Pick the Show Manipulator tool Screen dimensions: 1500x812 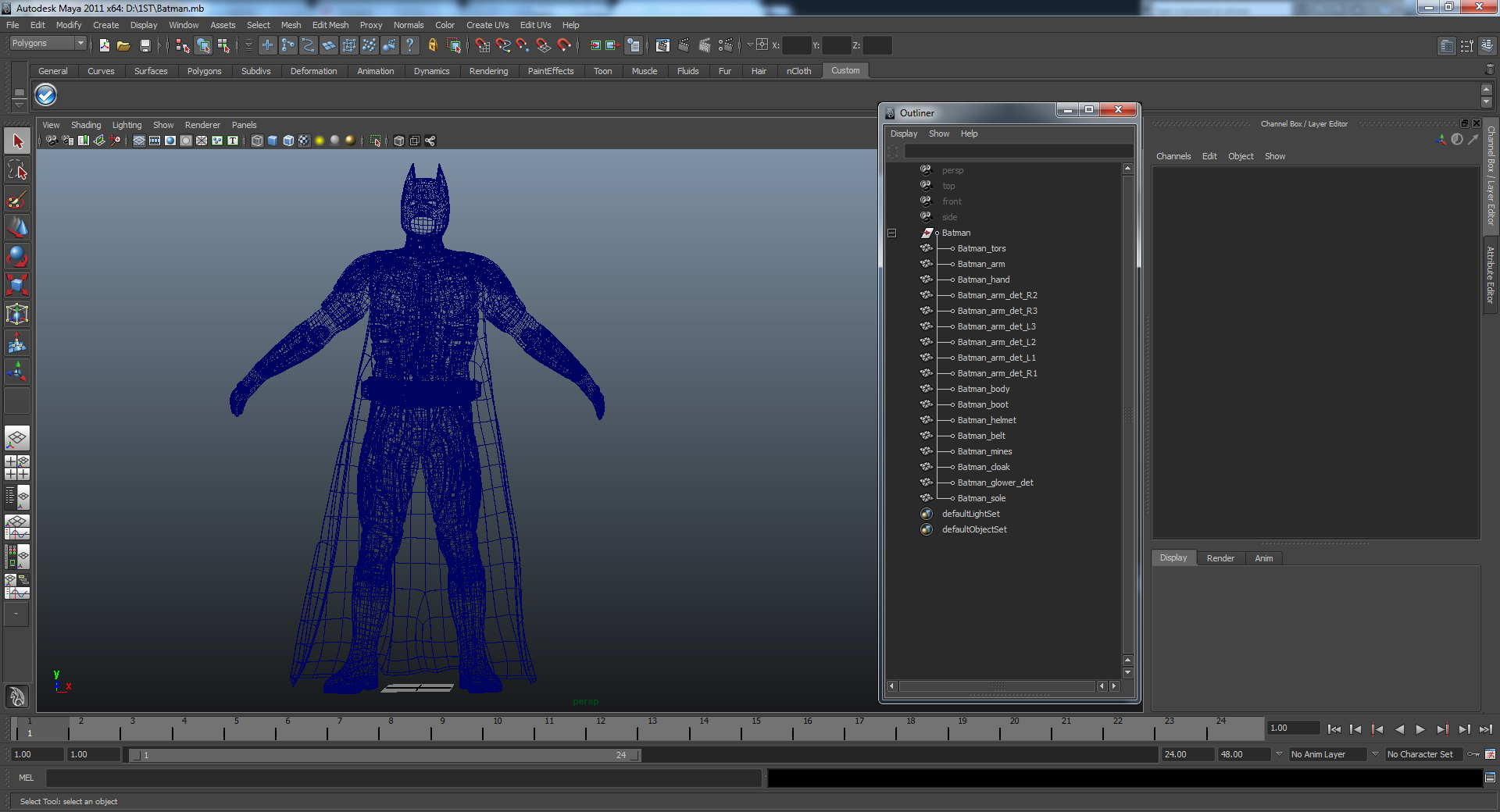pos(17,371)
